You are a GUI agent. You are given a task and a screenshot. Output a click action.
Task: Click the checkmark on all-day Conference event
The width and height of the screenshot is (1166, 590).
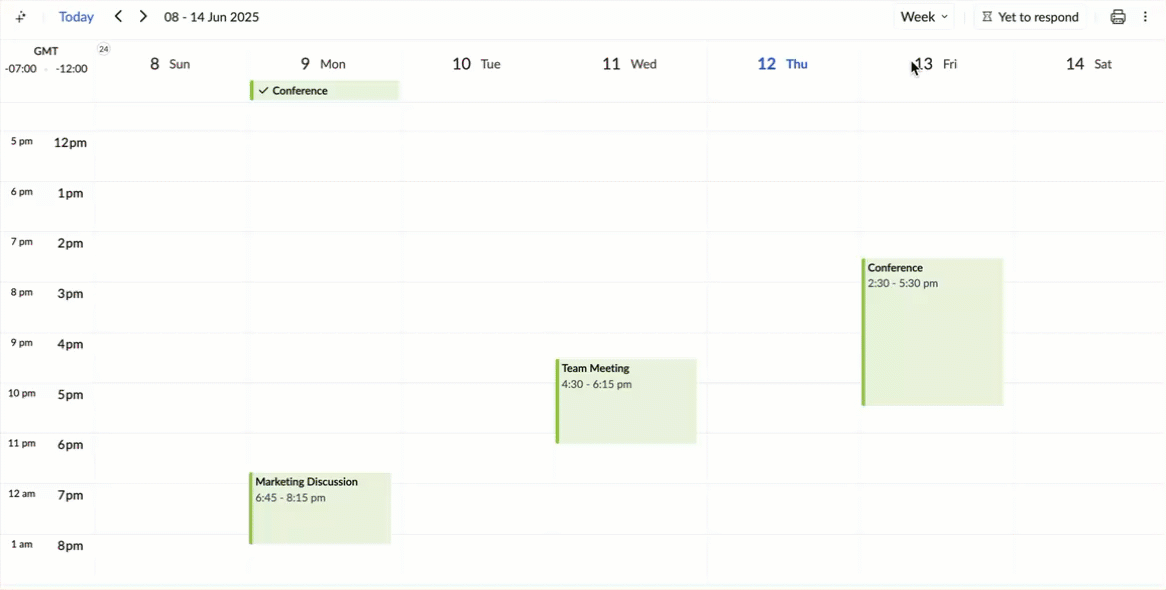[263, 91]
